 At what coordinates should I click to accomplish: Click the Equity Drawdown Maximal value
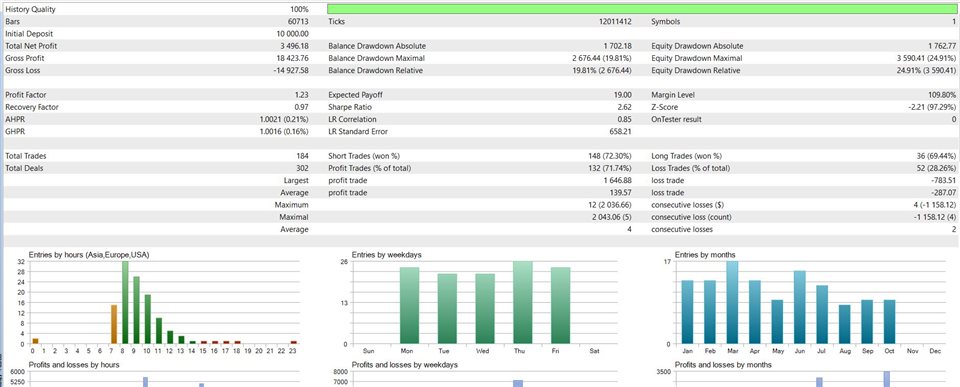[926, 58]
